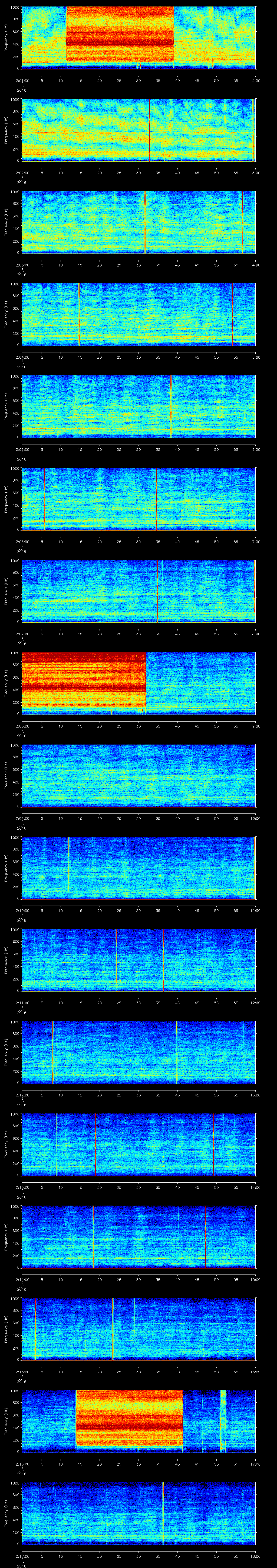Image resolution: width=277 pixels, height=1568 pixels.
Task: Click the red transient near 15s in 2:04:00 panel
Action: 79,314
